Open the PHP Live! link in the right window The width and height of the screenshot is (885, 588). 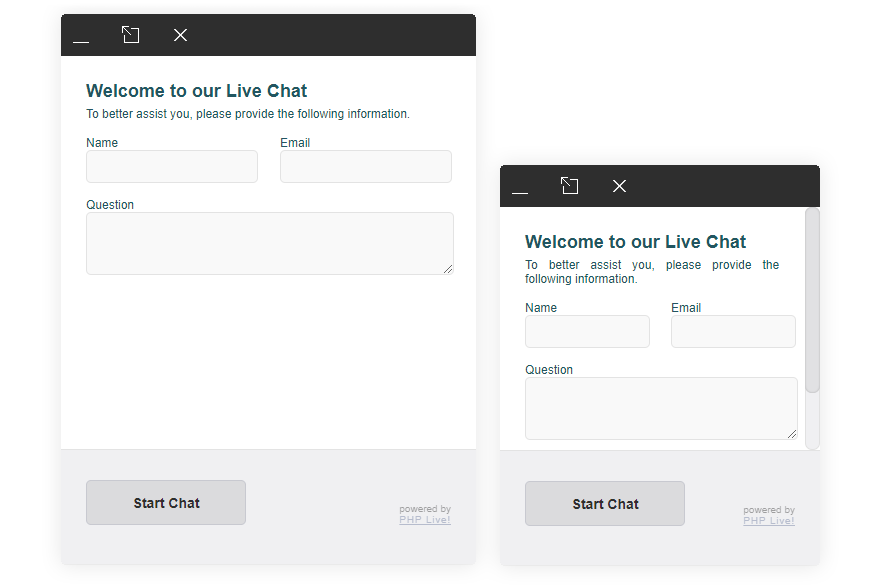coord(768,520)
